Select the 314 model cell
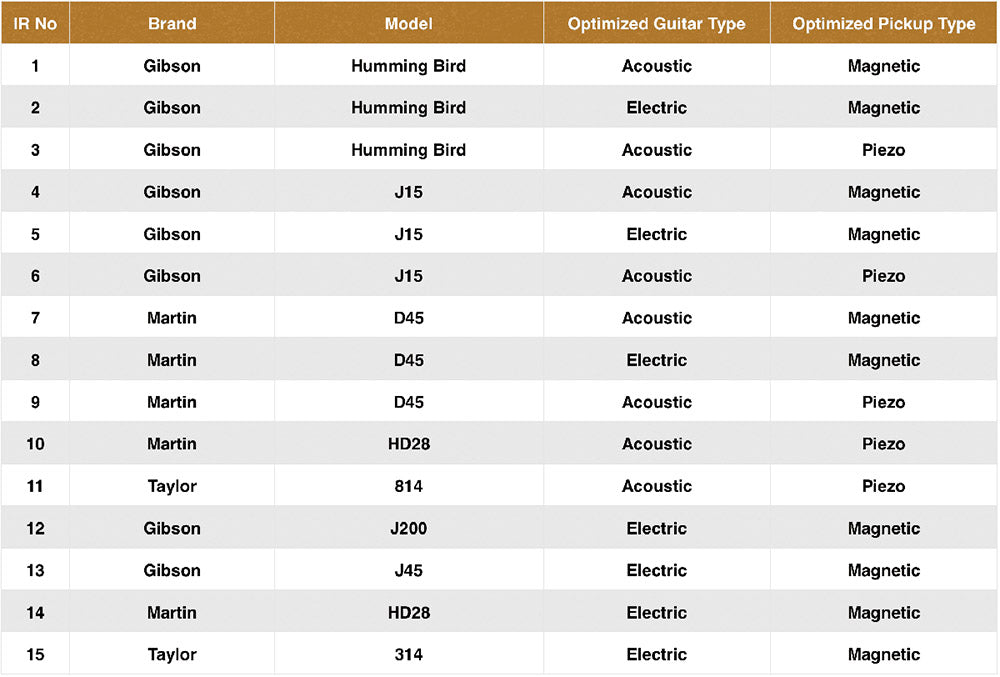This screenshot has height=677, width=1000. coord(408,654)
